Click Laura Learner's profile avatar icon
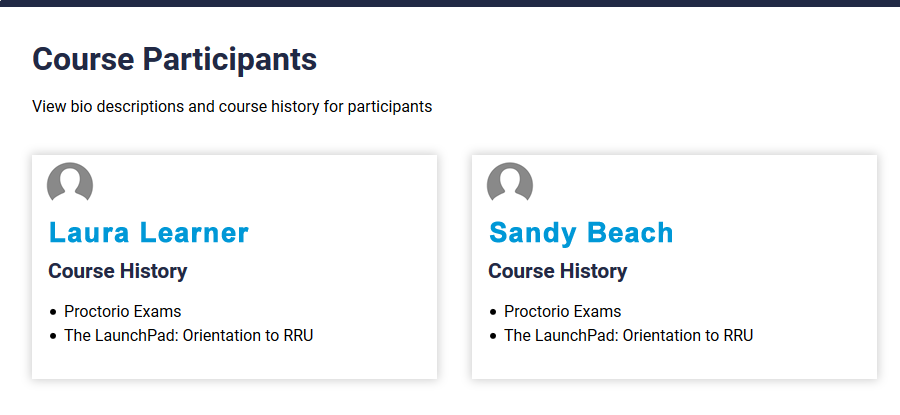This screenshot has width=900, height=415. click(70, 183)
